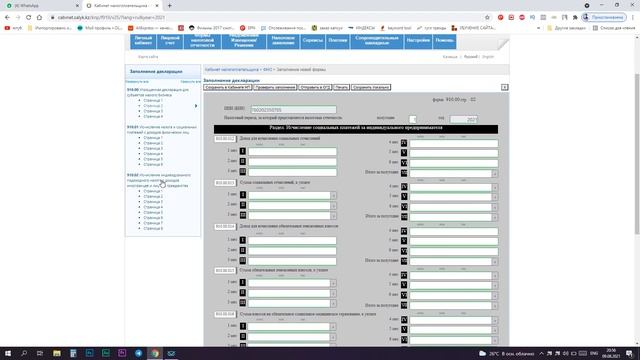Open Telegram from the taskbar
Screen dimensions: 640x360
pyautogui.click(x=138, y=353)
